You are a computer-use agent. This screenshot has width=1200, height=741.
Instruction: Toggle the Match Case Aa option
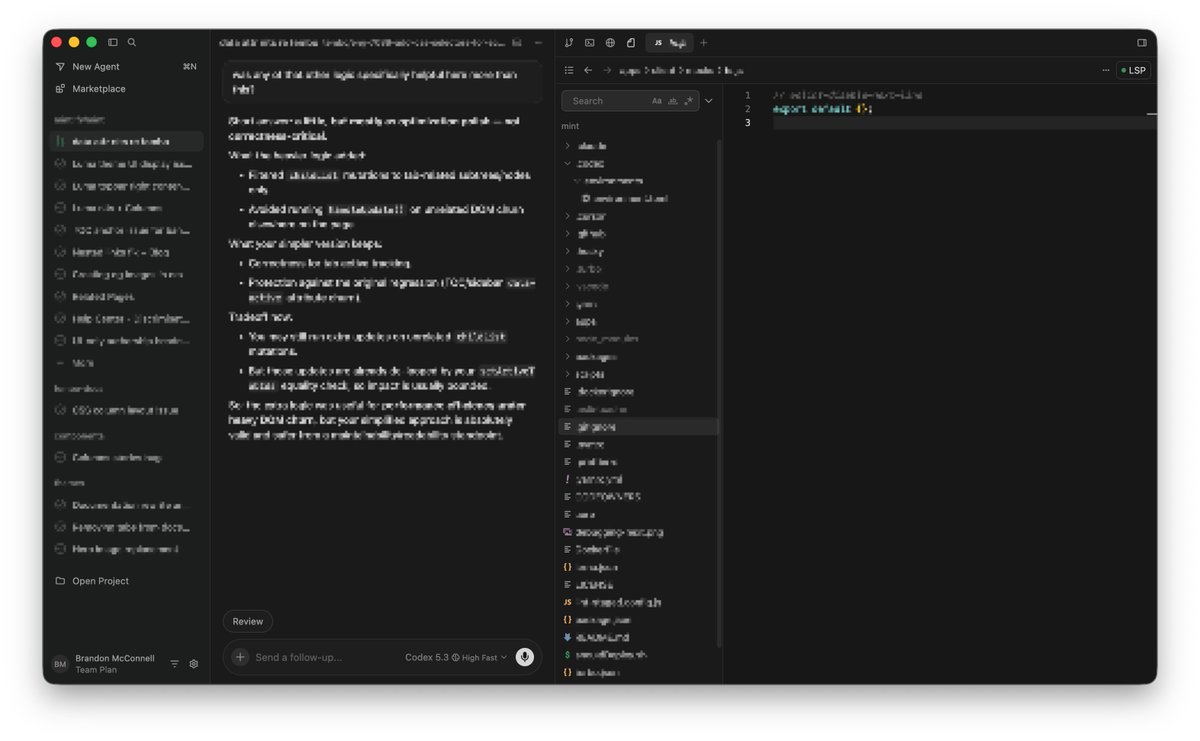point(657,101)
